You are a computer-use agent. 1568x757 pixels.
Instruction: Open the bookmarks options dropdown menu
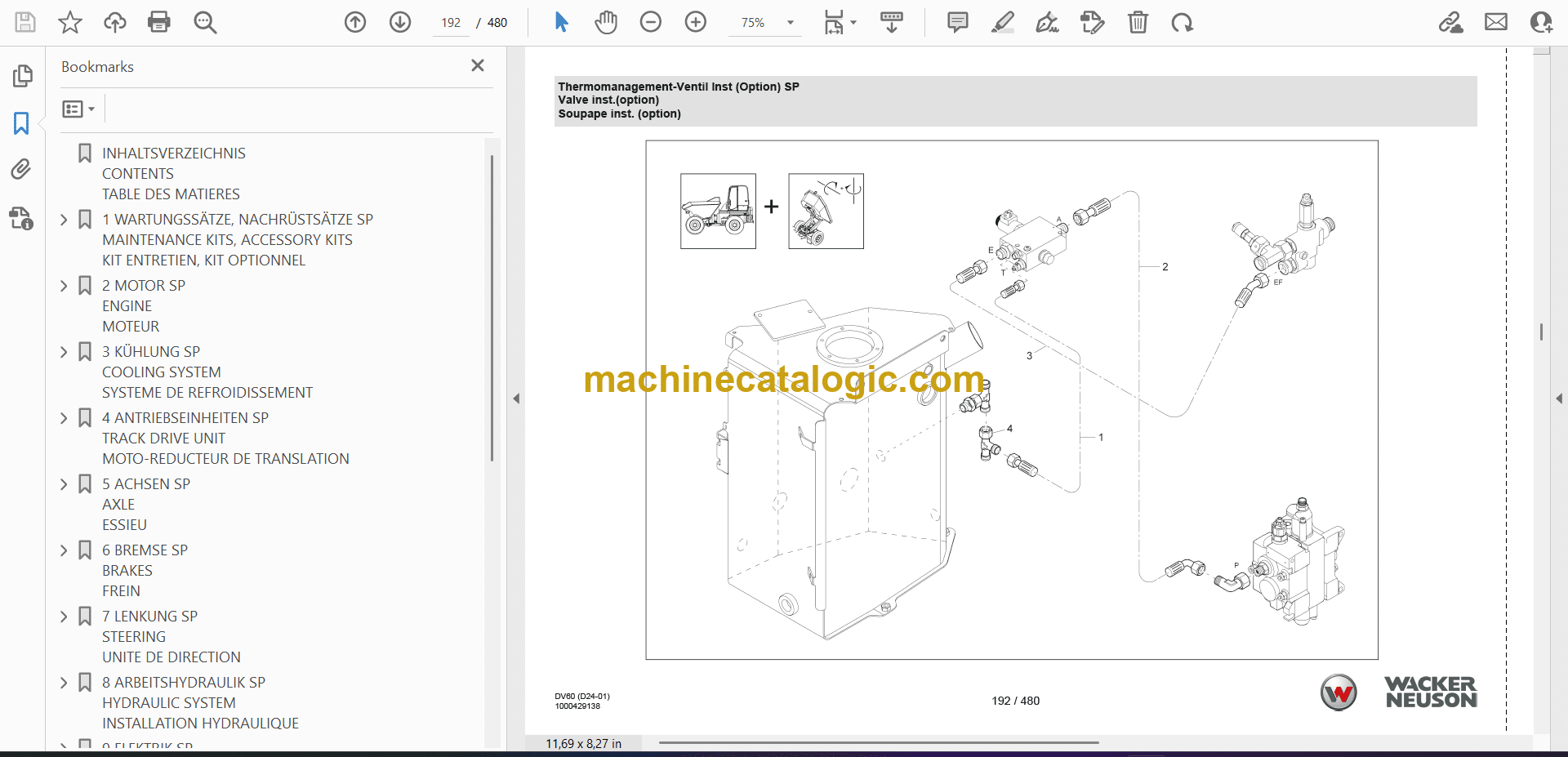coord(78,109)
